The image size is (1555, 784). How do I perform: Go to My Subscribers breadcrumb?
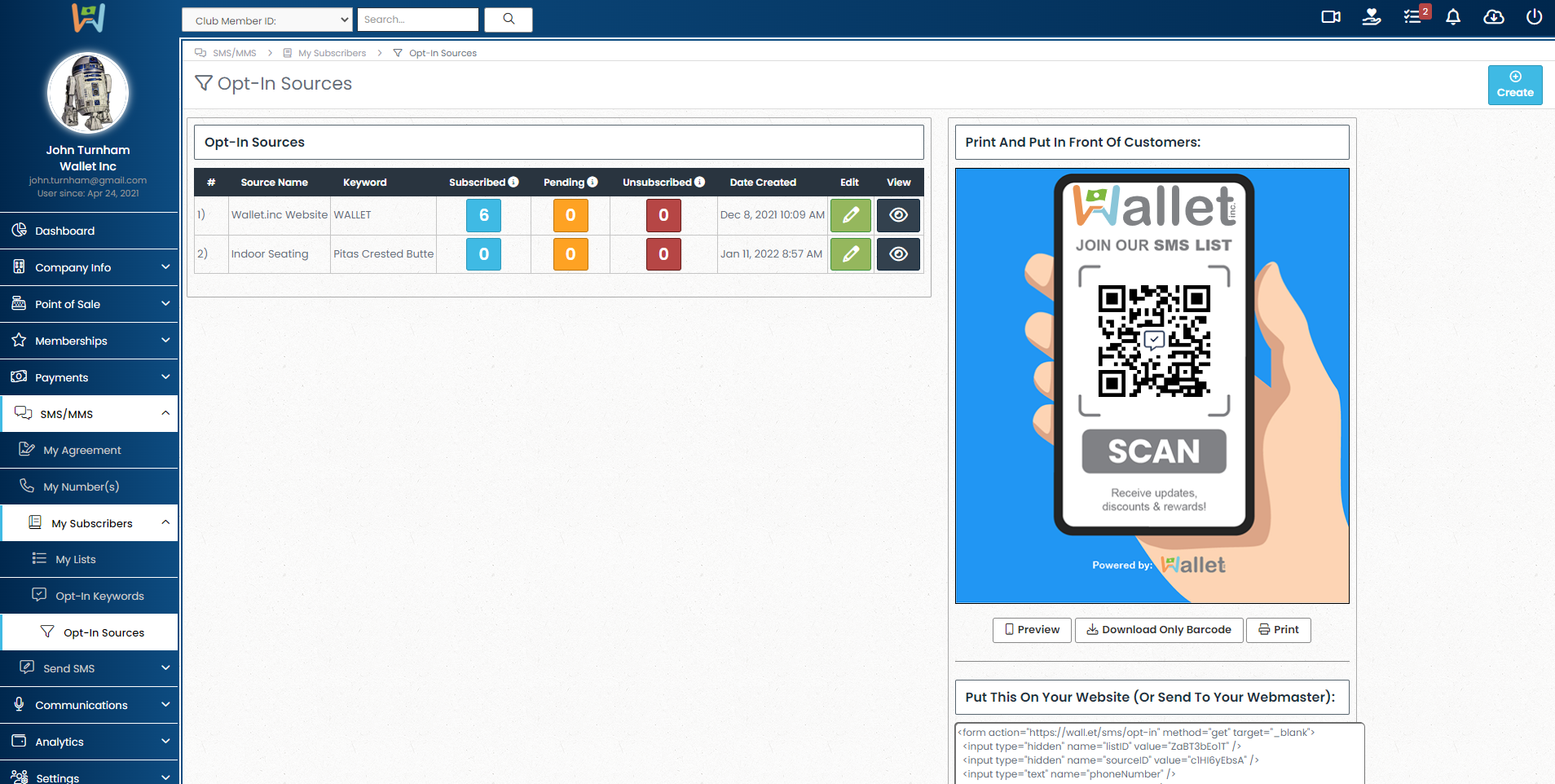(332, 53)
